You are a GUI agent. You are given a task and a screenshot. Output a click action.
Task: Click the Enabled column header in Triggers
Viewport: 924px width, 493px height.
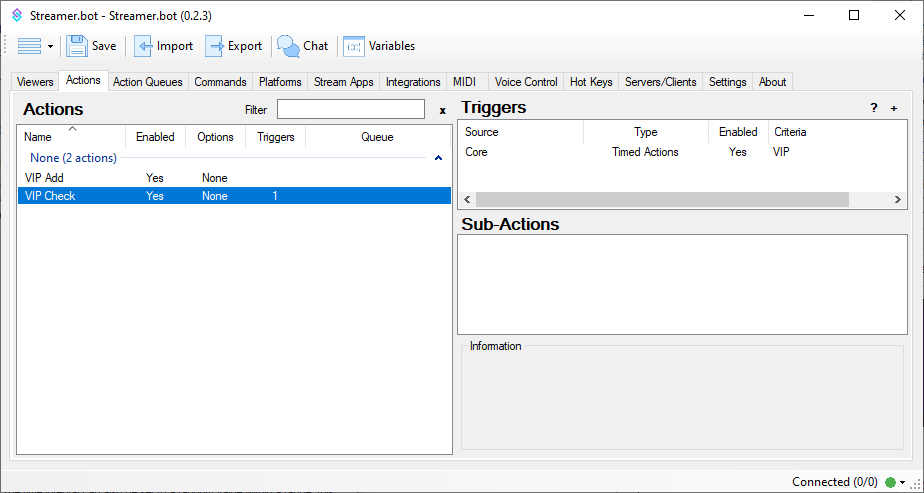[738, 132]
